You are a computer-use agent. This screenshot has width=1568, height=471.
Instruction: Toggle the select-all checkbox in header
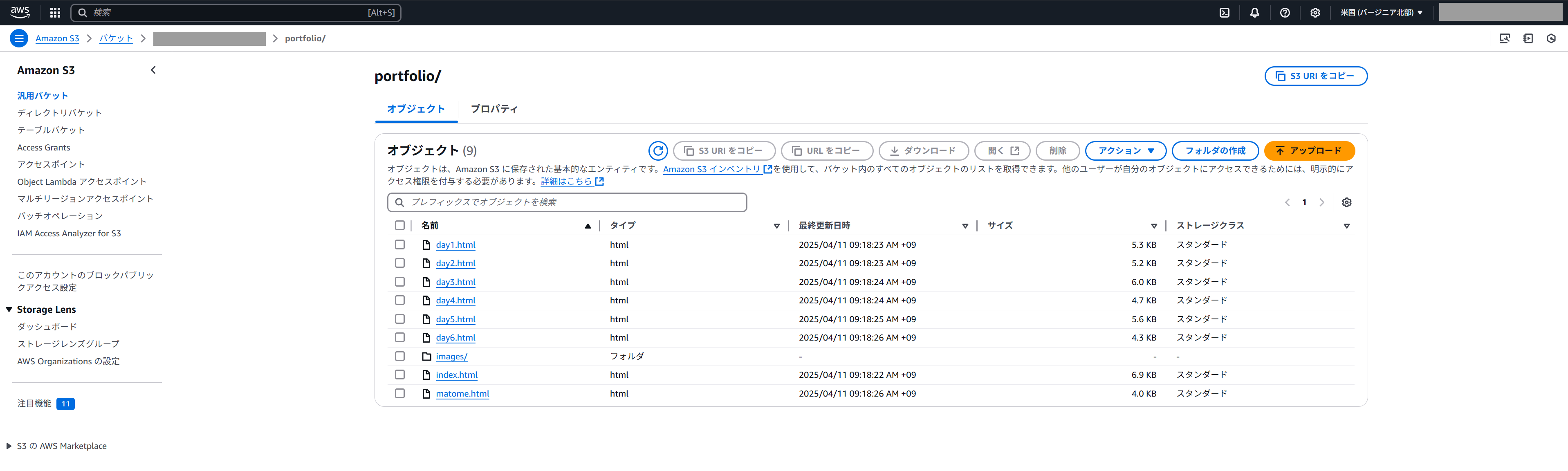tap(400, 225)
